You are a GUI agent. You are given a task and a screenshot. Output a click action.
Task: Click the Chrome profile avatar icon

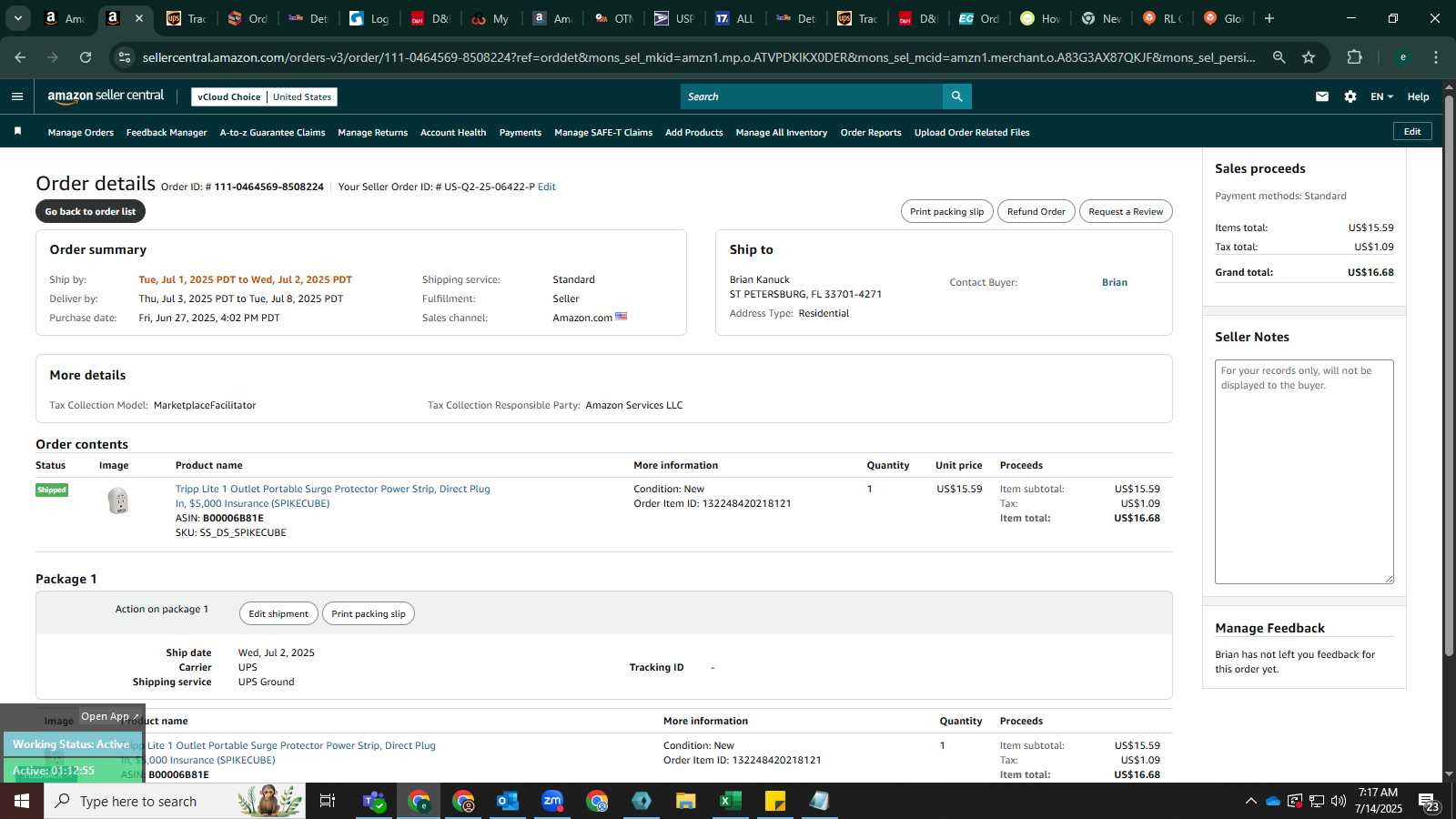pyautogui.click(x=1403, y=57)
